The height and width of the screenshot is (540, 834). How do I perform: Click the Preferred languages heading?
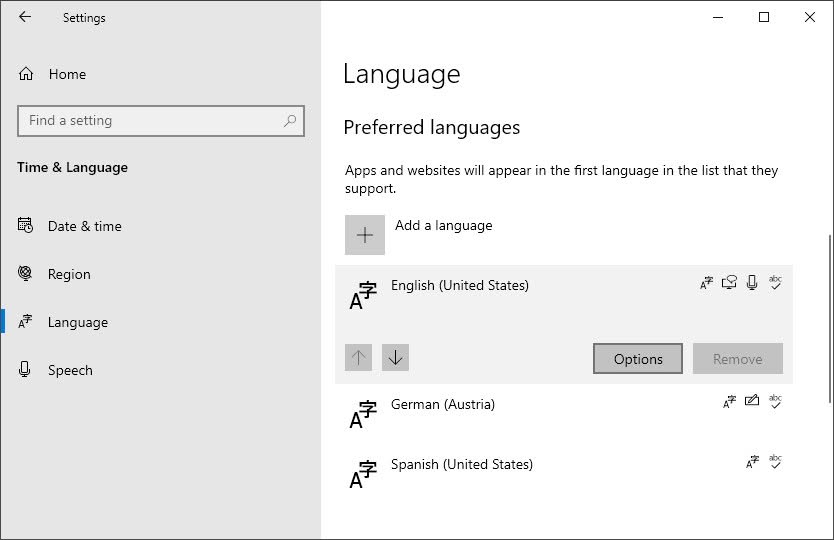click(x=431, y=128)
